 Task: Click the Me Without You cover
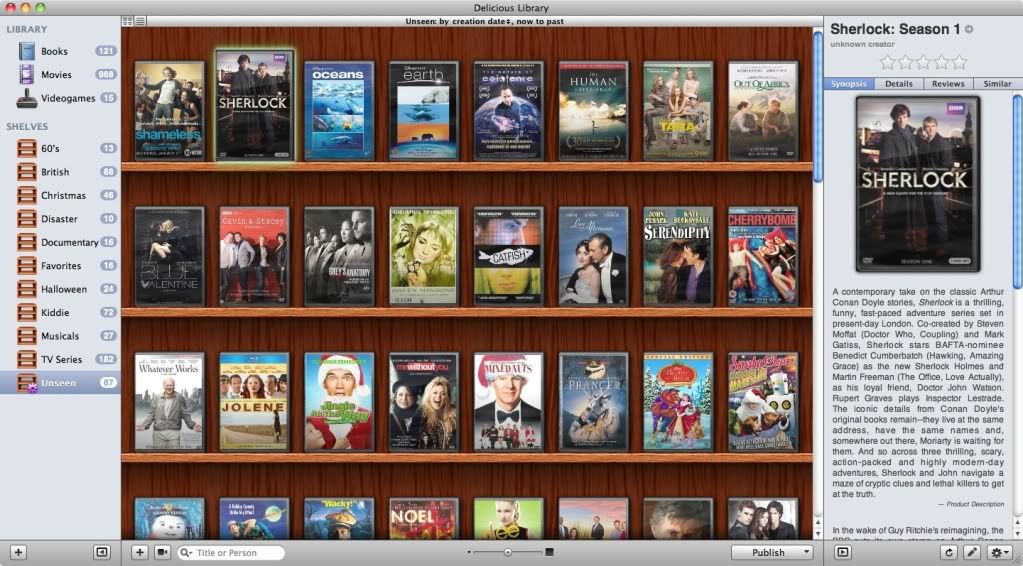[423, 402]
